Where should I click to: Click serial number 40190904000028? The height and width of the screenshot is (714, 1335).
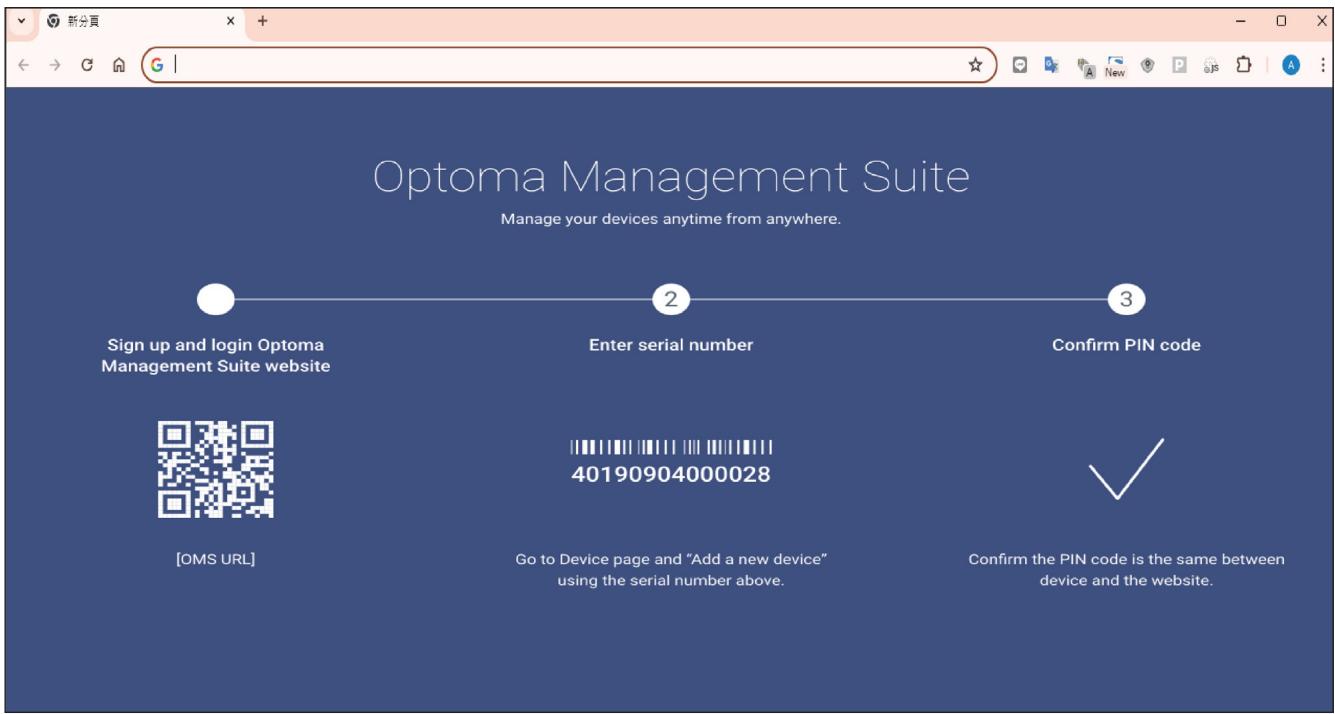click(x=671, y=474)
